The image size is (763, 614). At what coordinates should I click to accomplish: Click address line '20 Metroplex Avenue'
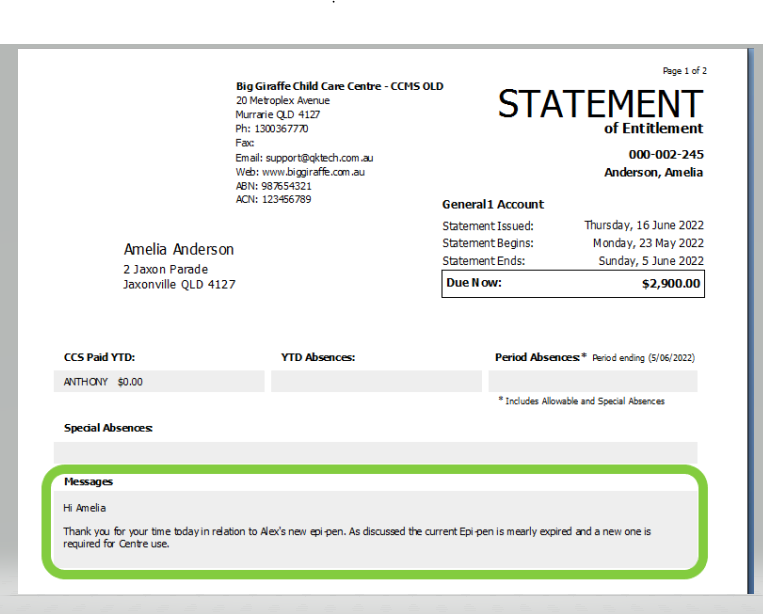283,100
